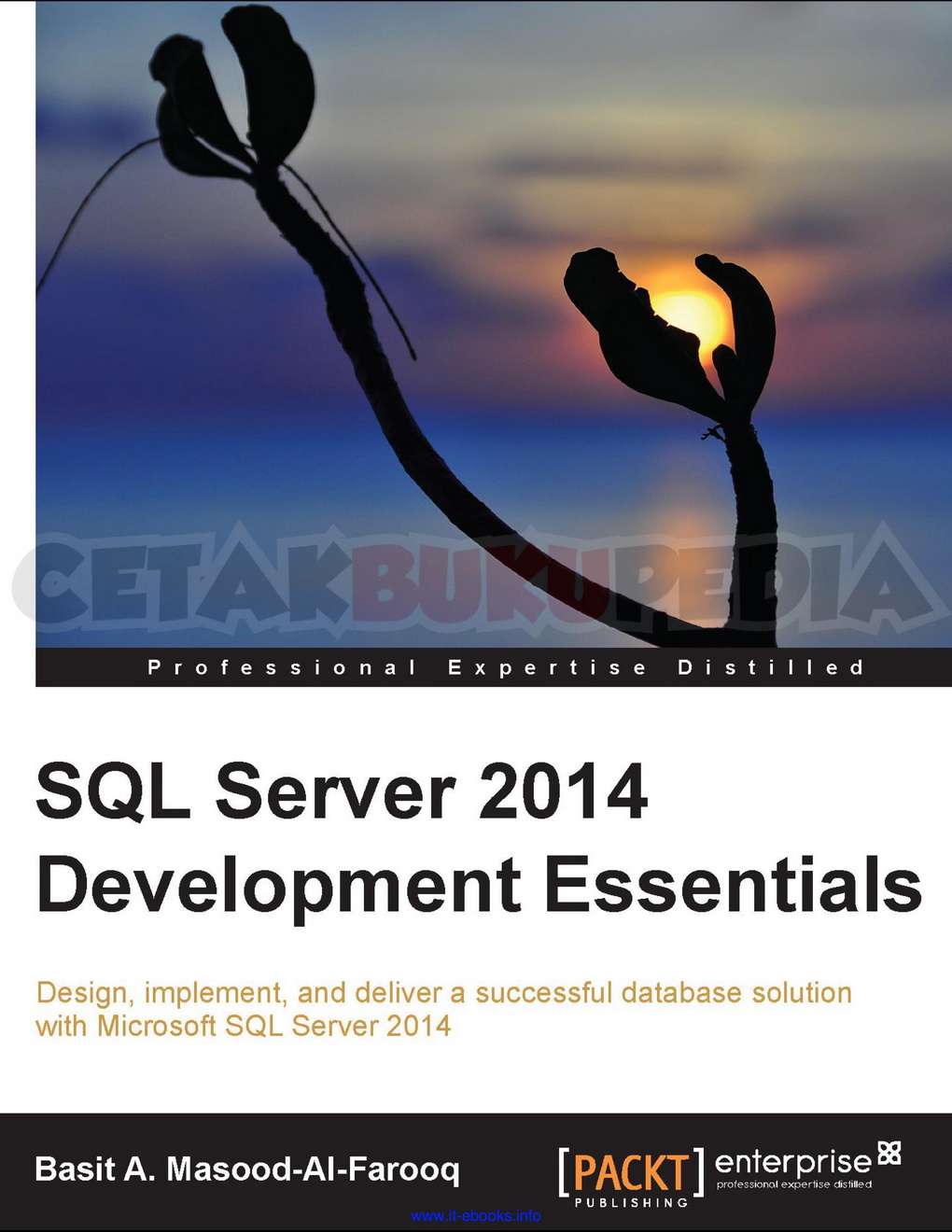Click 'with Microsoft SQL Server 2014' subtitle line
The width and height of the screenshot is (952, 1232).
pos(243,1026)
